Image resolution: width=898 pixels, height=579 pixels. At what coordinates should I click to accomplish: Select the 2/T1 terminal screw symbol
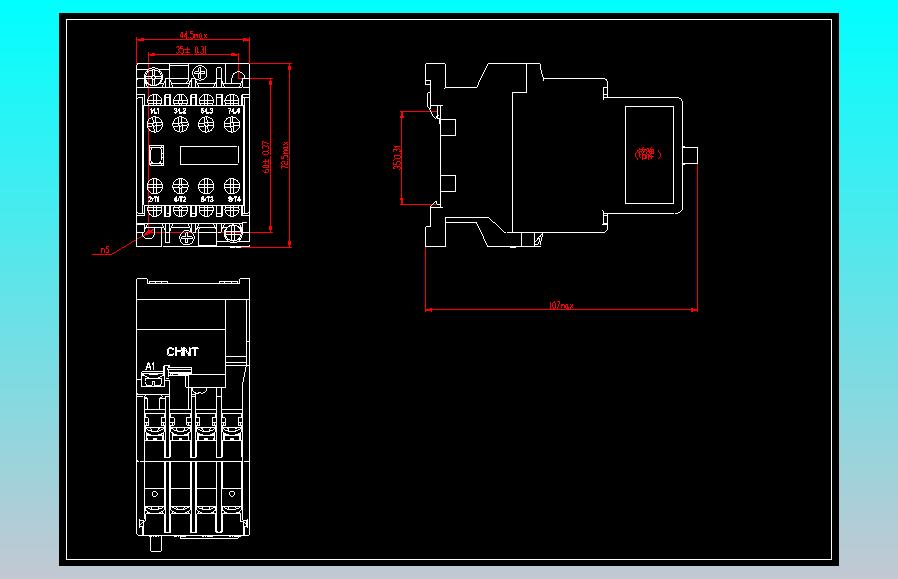click(155, 186)
